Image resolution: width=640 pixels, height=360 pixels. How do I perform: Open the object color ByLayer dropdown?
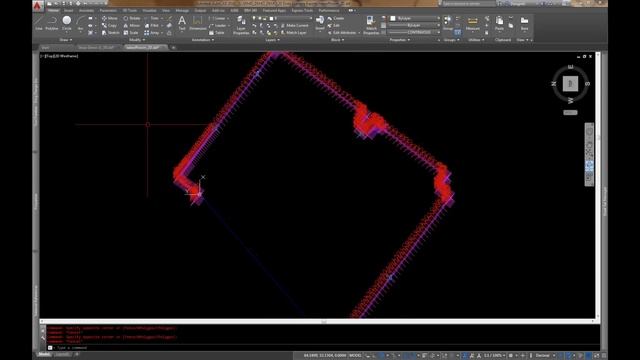pos(414,18)
